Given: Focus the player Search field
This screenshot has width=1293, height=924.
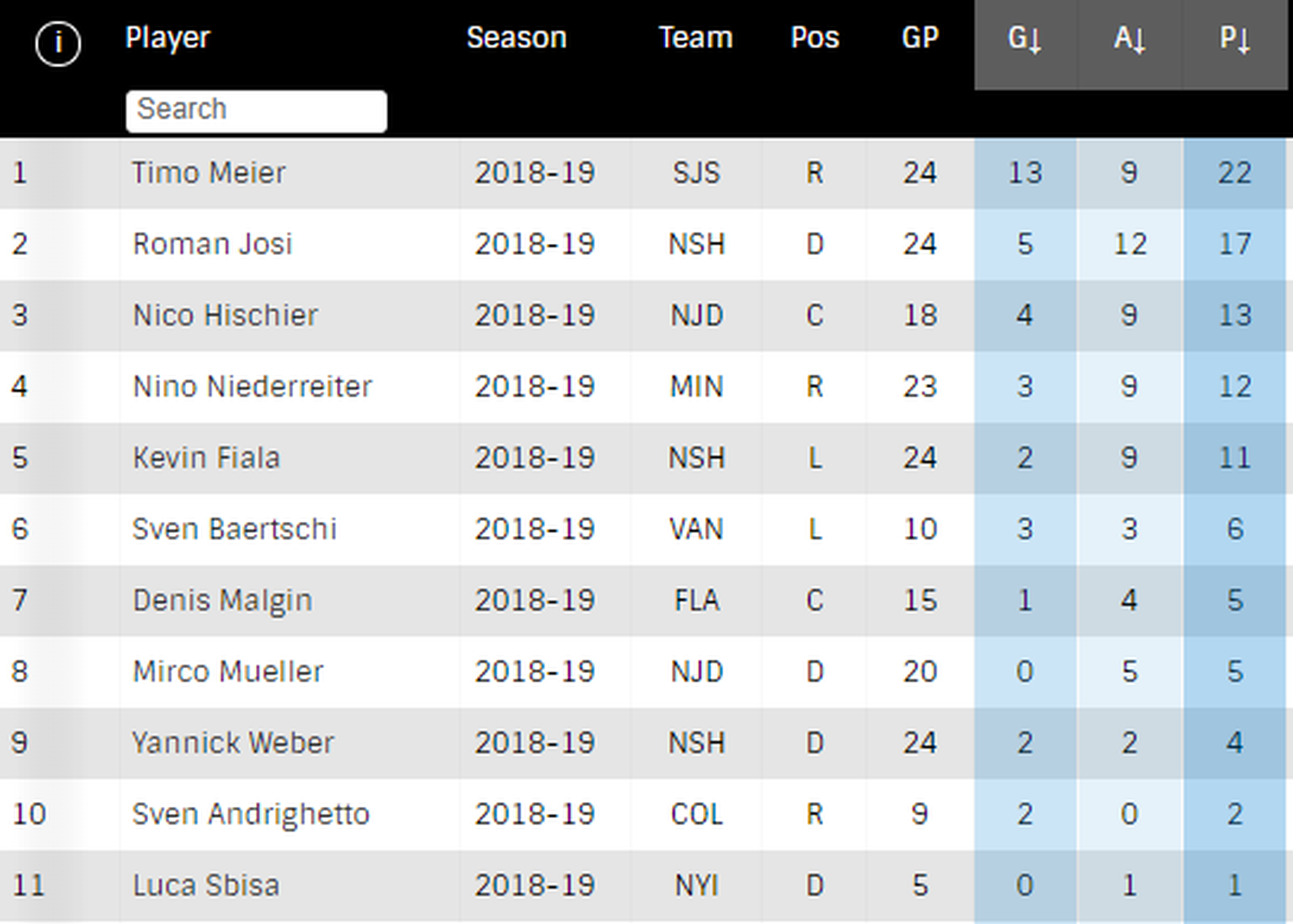Looking at the screenshot, I should (x=256, y=110).
